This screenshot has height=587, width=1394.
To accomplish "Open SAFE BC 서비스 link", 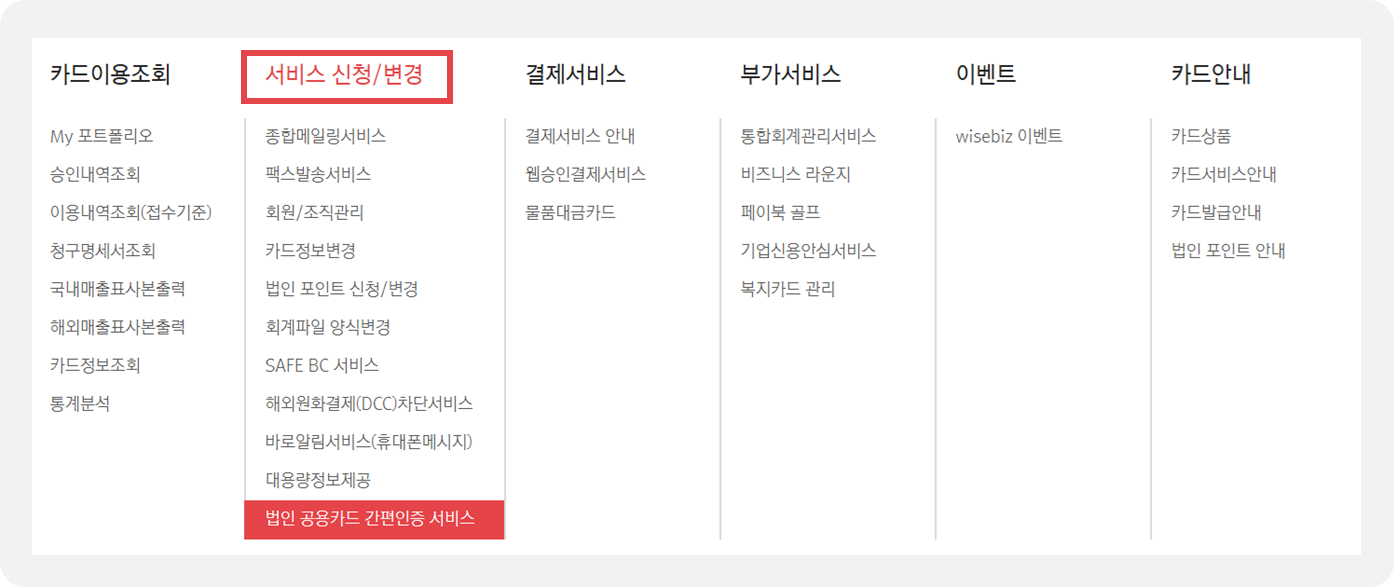I will point(322,366).
